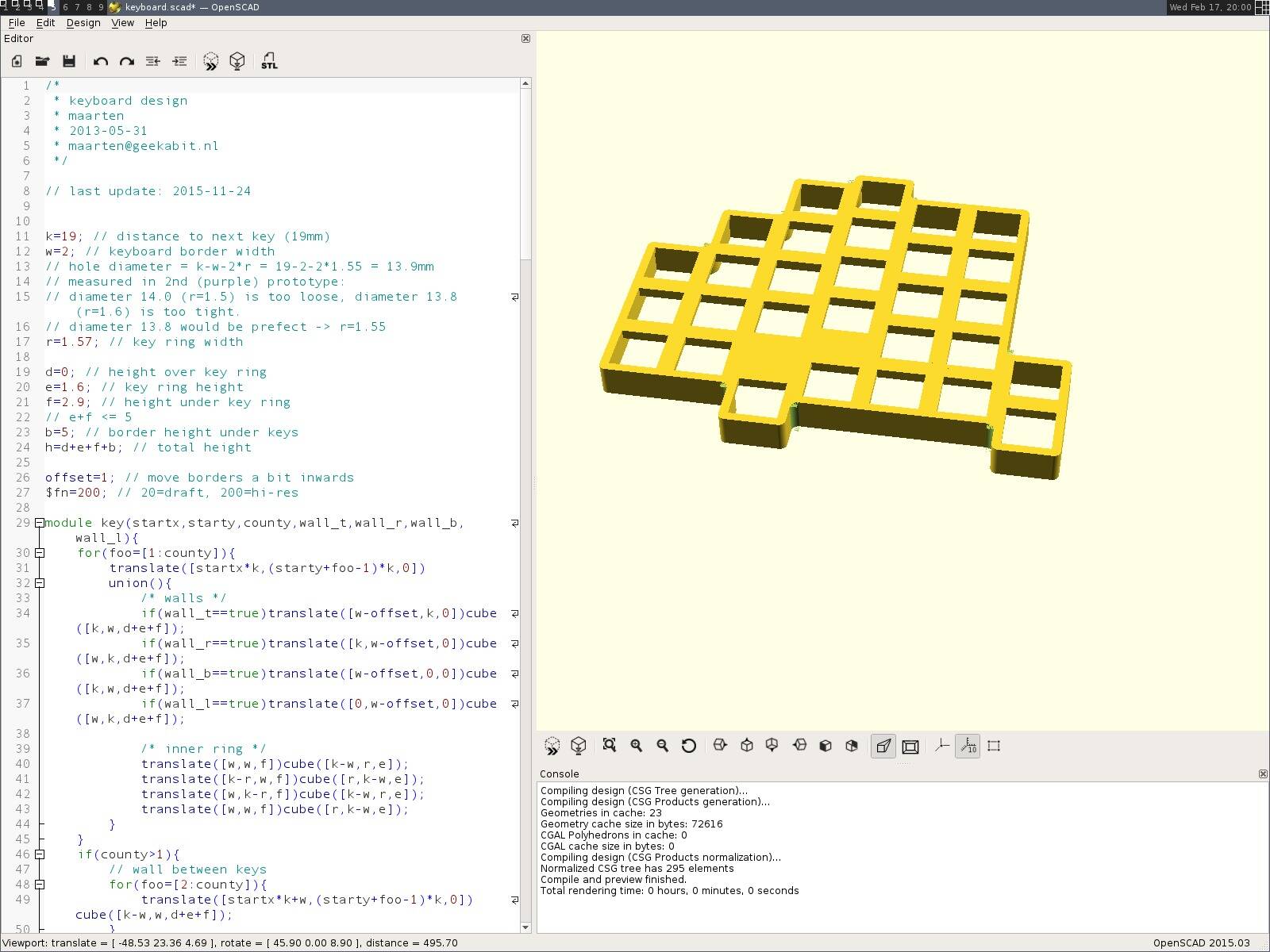Image resolution: width=1270 pixels, height=952 pixels.
Task: Click the Redo arrow icon
Action: (x=126, y=61)
